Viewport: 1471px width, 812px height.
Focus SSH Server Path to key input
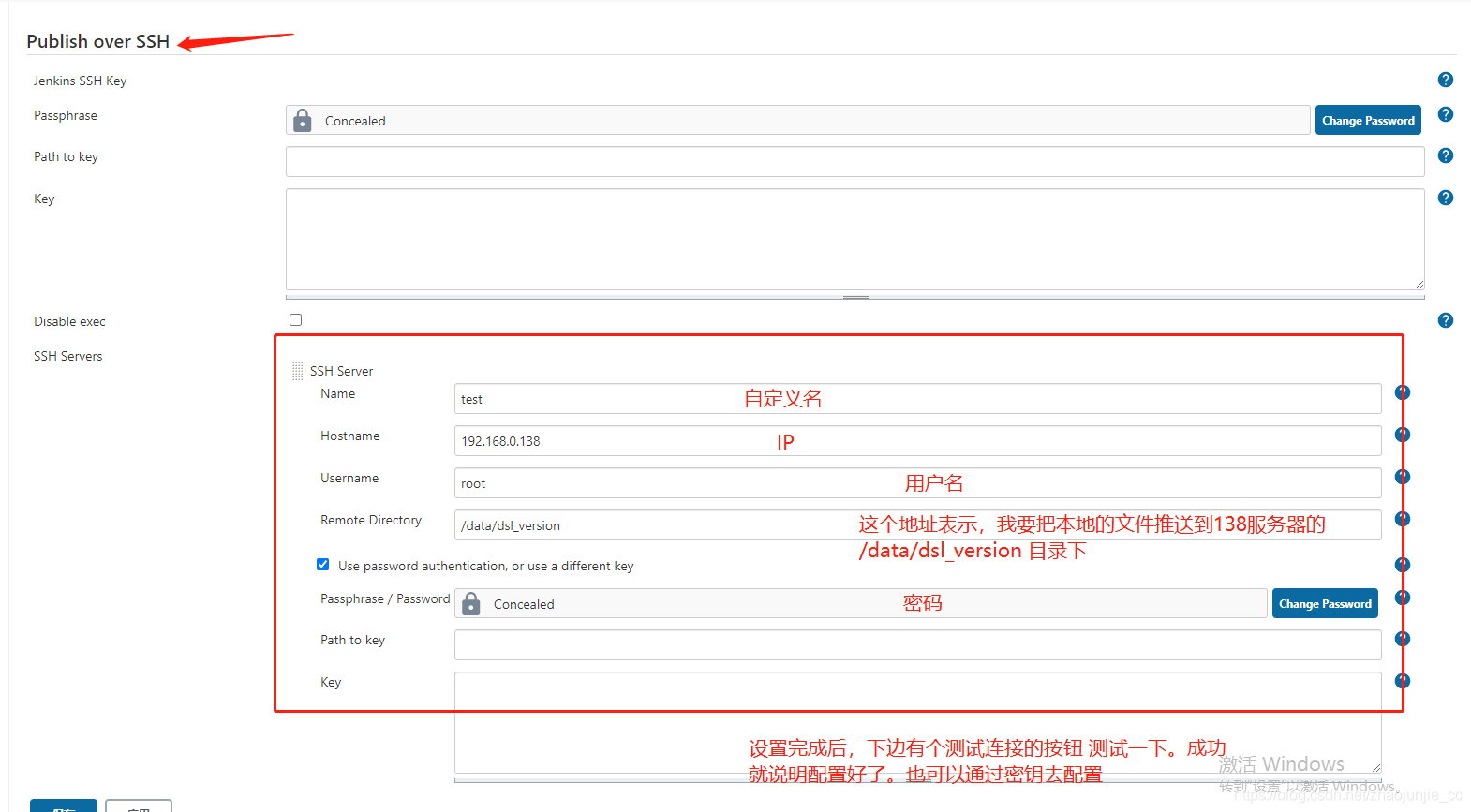click(x=918, y=644)
